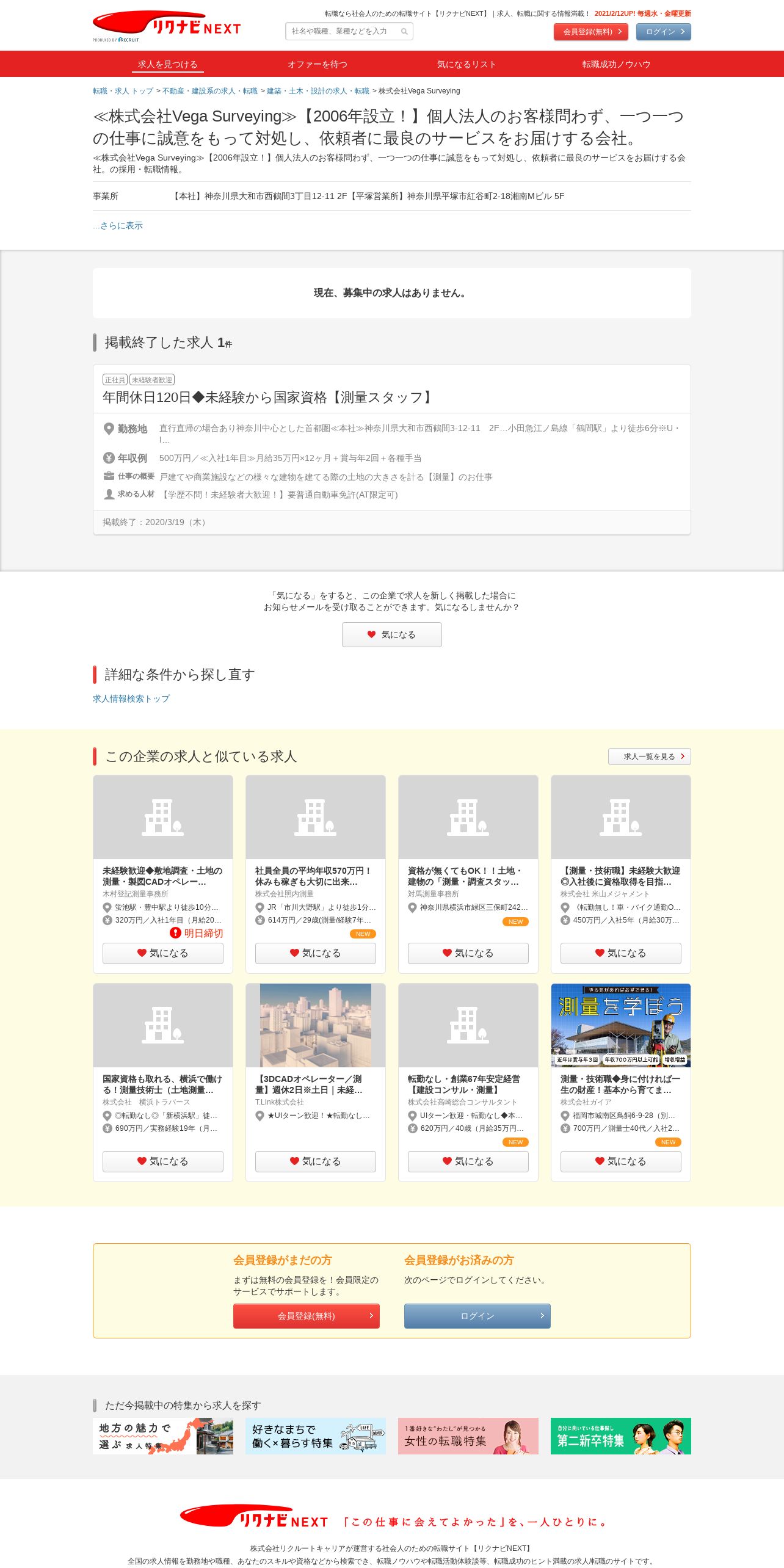The image size is (784, 1568).
Task: Click the red 会員登録(無料) button in bottom panel
Action: point(307,1316)
